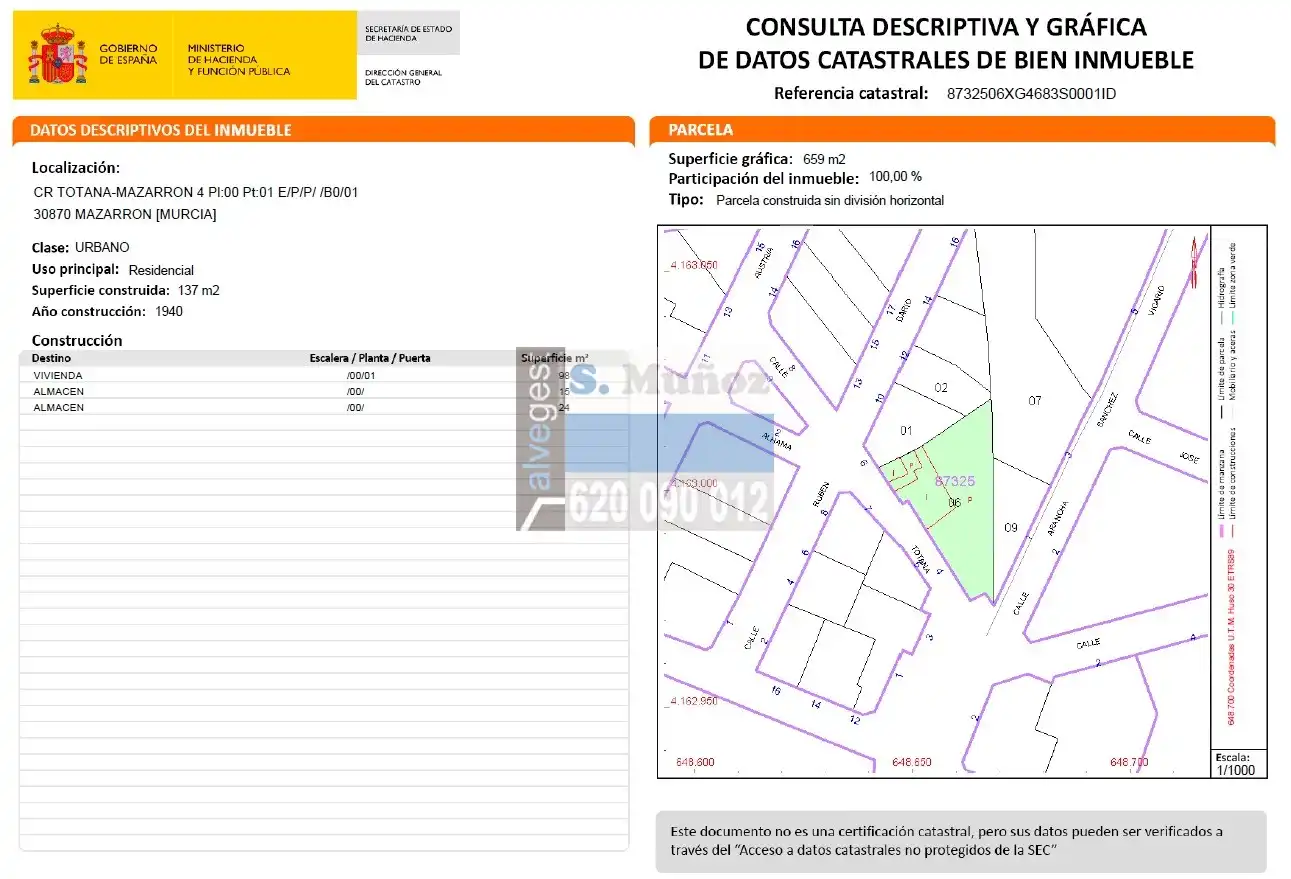This screenshot has height=879, width=1291.
Task: Select the 'GOBIERNO DE ESPAÑA' header text
Action: [128, 54]
